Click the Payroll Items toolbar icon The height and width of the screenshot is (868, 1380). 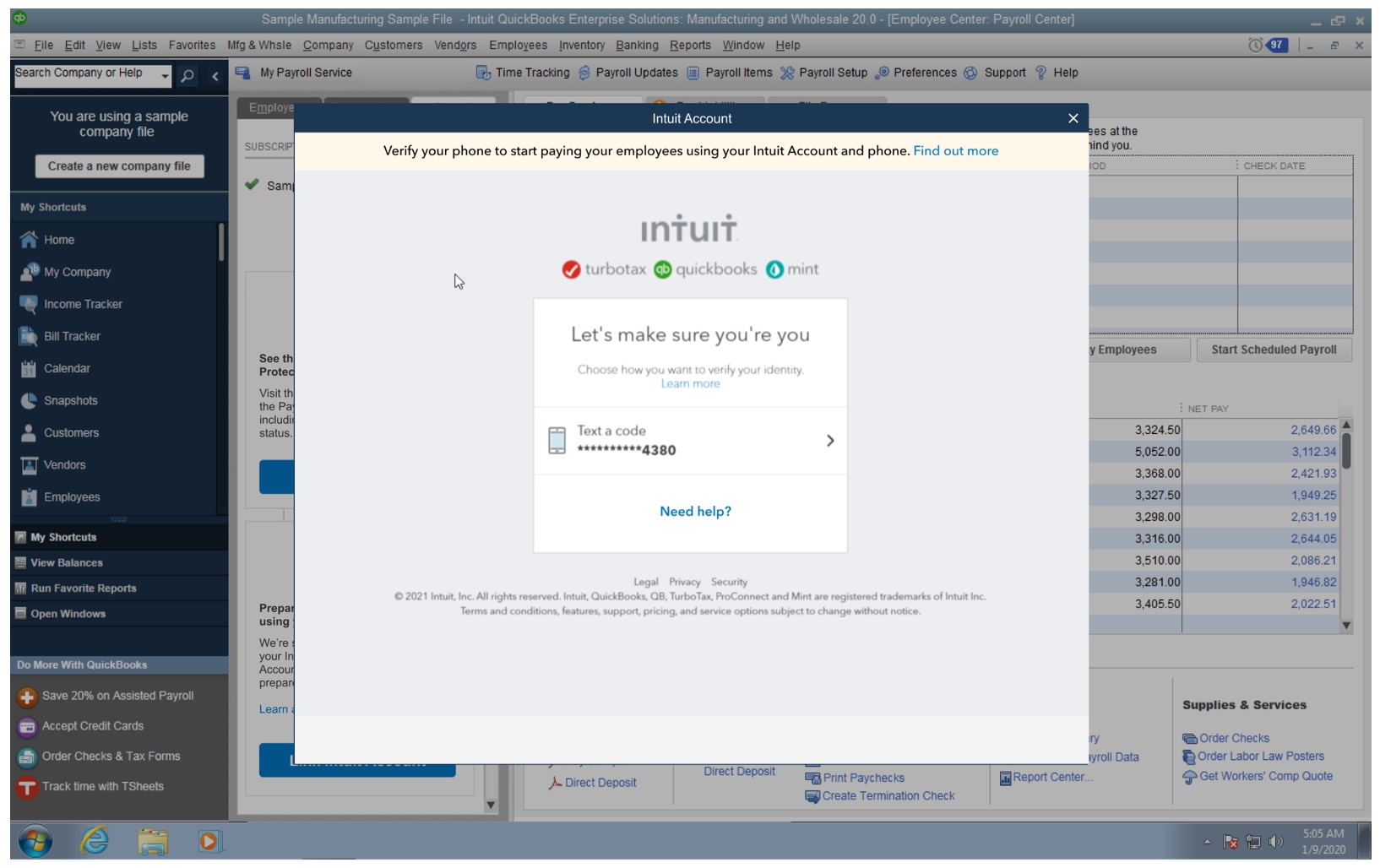[693, 73]
